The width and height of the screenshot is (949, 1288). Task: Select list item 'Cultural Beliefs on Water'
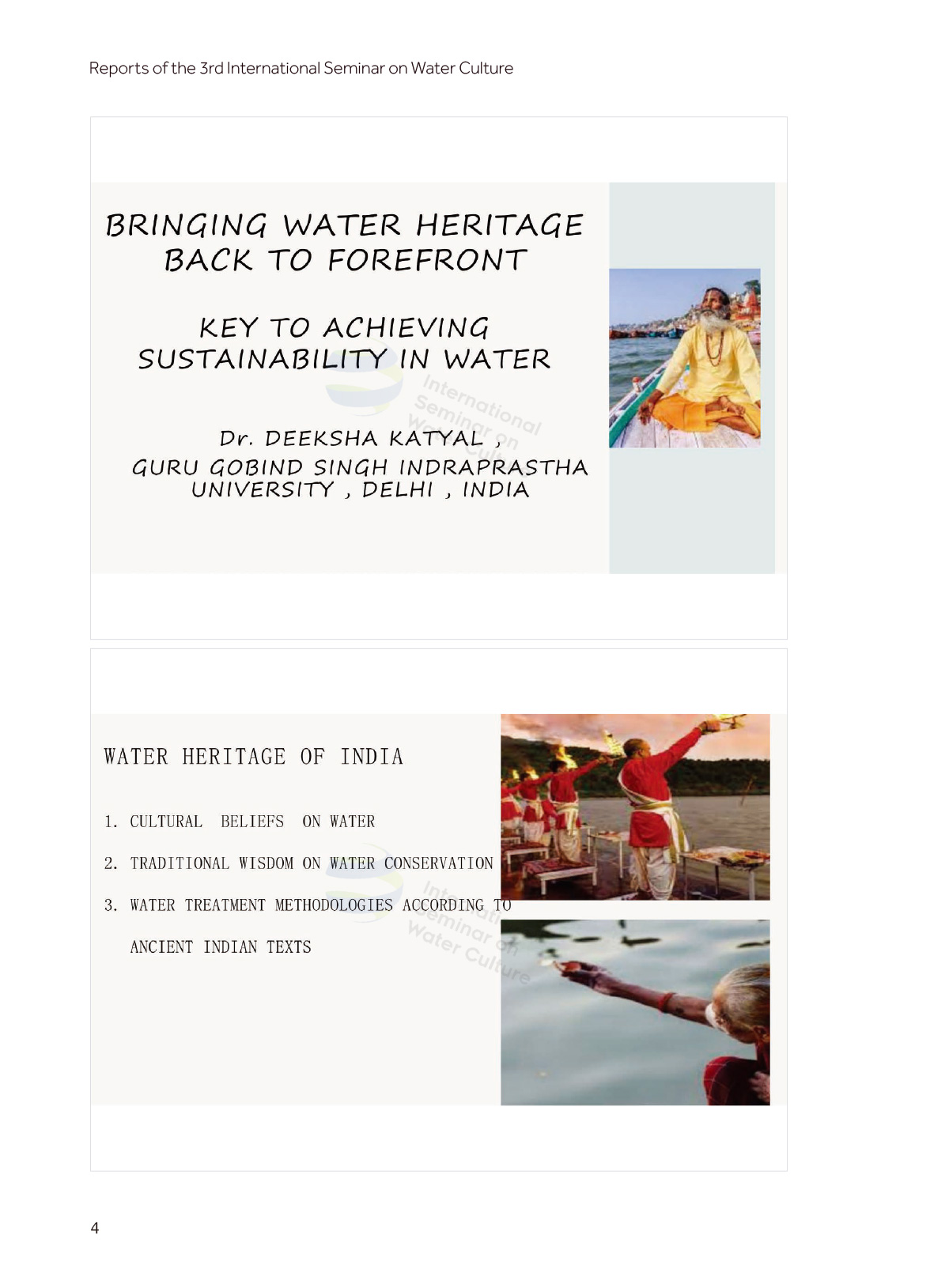(x=240, y=822)
